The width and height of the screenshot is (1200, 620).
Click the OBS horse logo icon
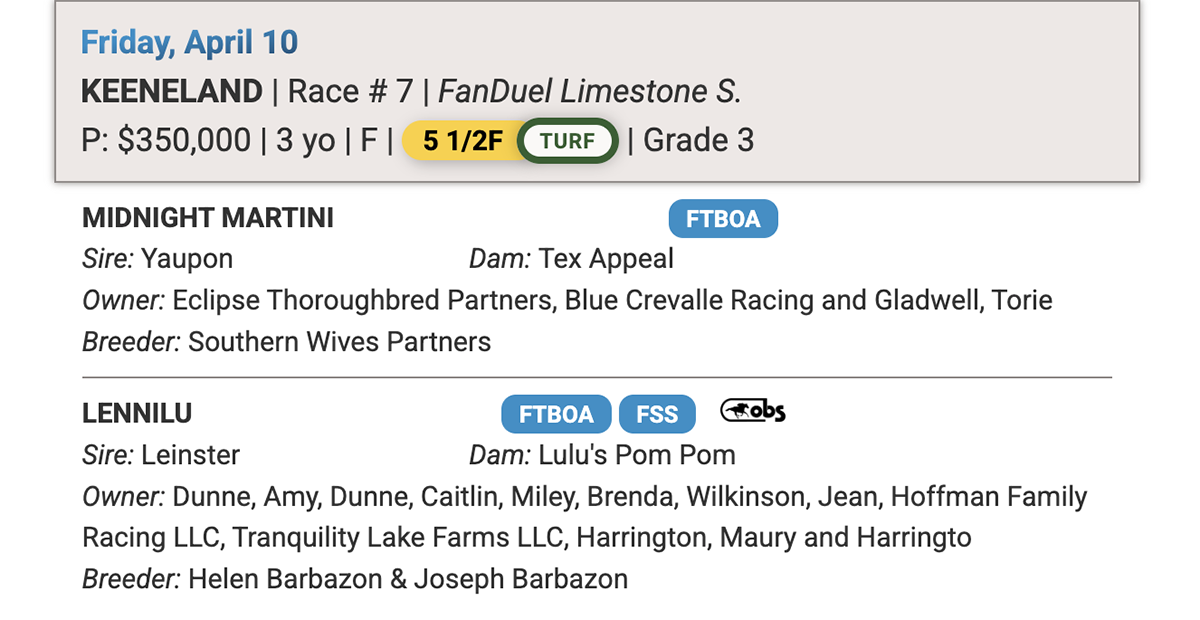click(753, 411)
